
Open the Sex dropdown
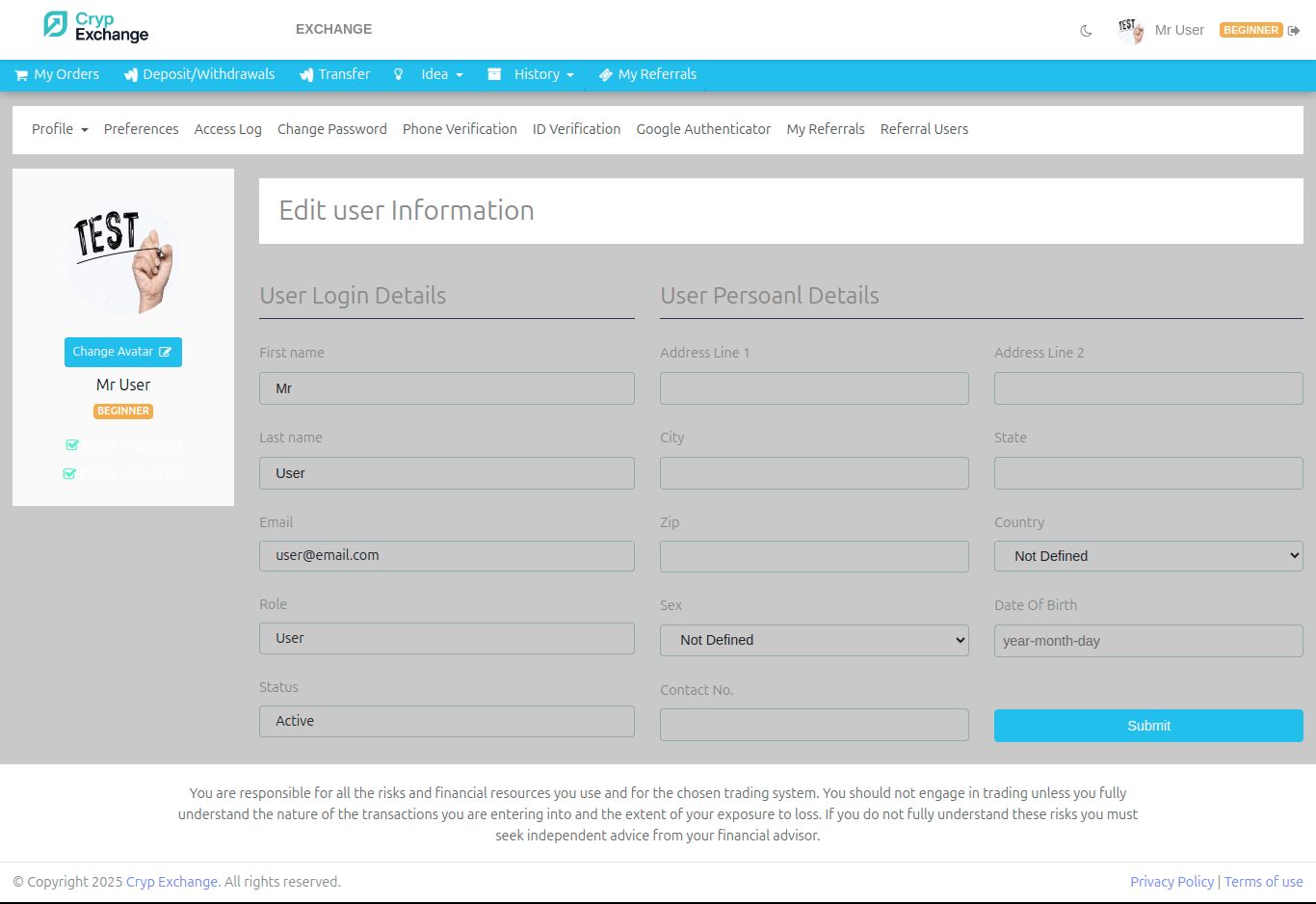pyautogui.click(x=814, y=640)
